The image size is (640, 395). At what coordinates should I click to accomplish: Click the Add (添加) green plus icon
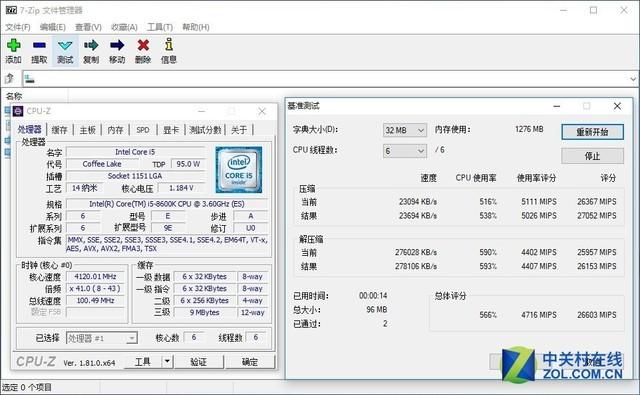[13, 45]
